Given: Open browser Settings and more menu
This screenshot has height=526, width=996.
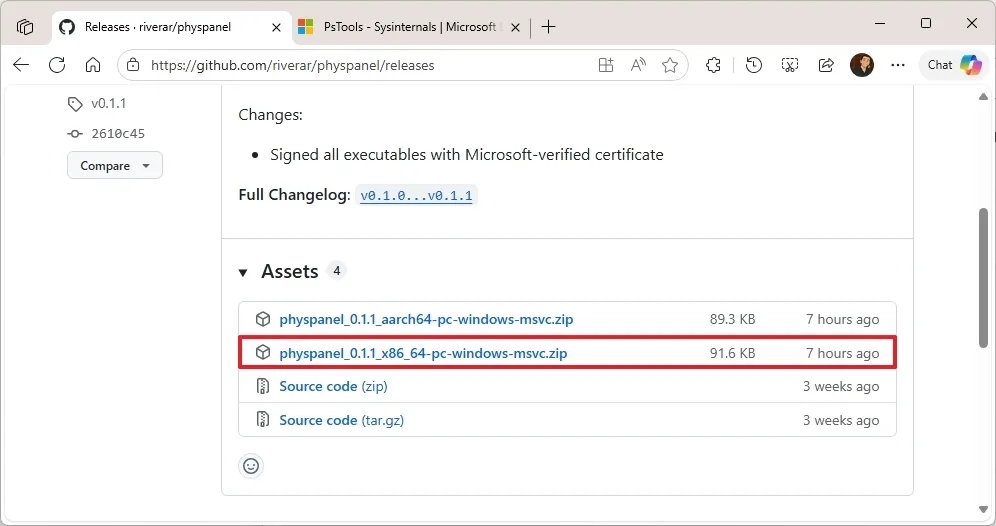Looking at the screenshot, I should [x=897, y=65].
